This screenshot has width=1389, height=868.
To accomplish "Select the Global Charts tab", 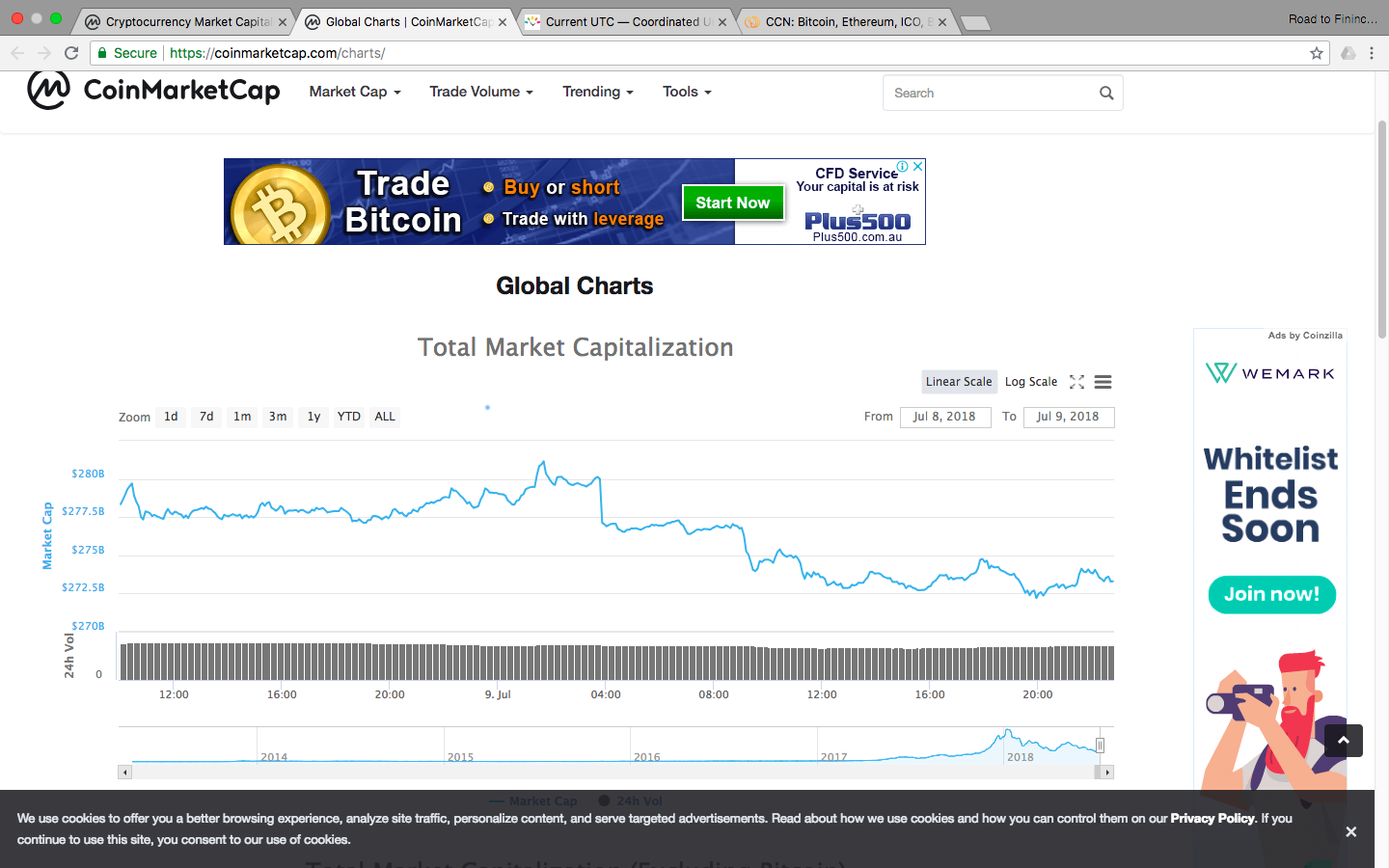I will point(405,22).
